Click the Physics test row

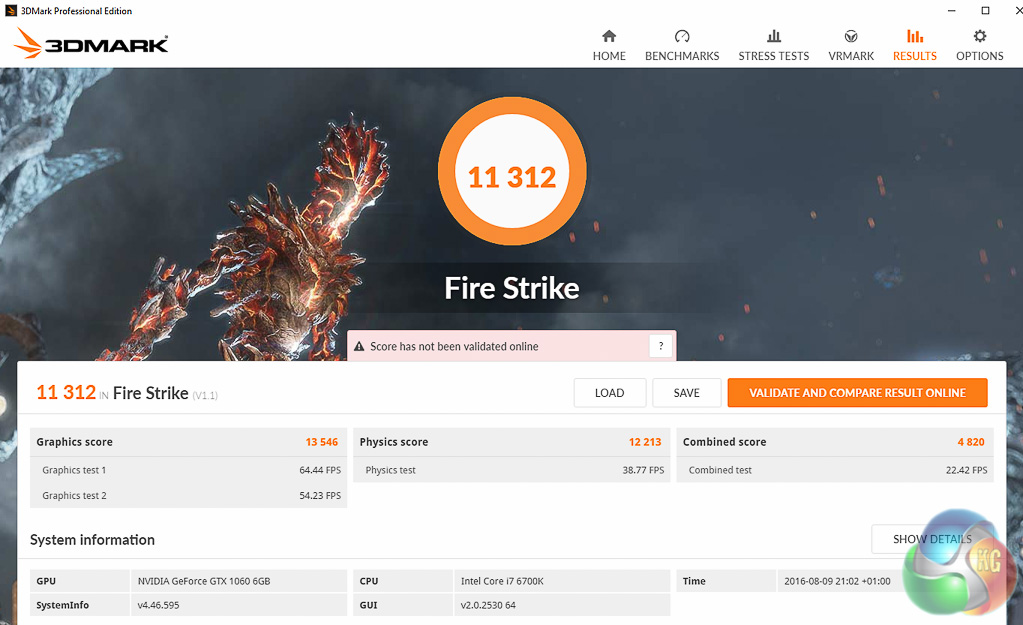[x=512, y=470]
